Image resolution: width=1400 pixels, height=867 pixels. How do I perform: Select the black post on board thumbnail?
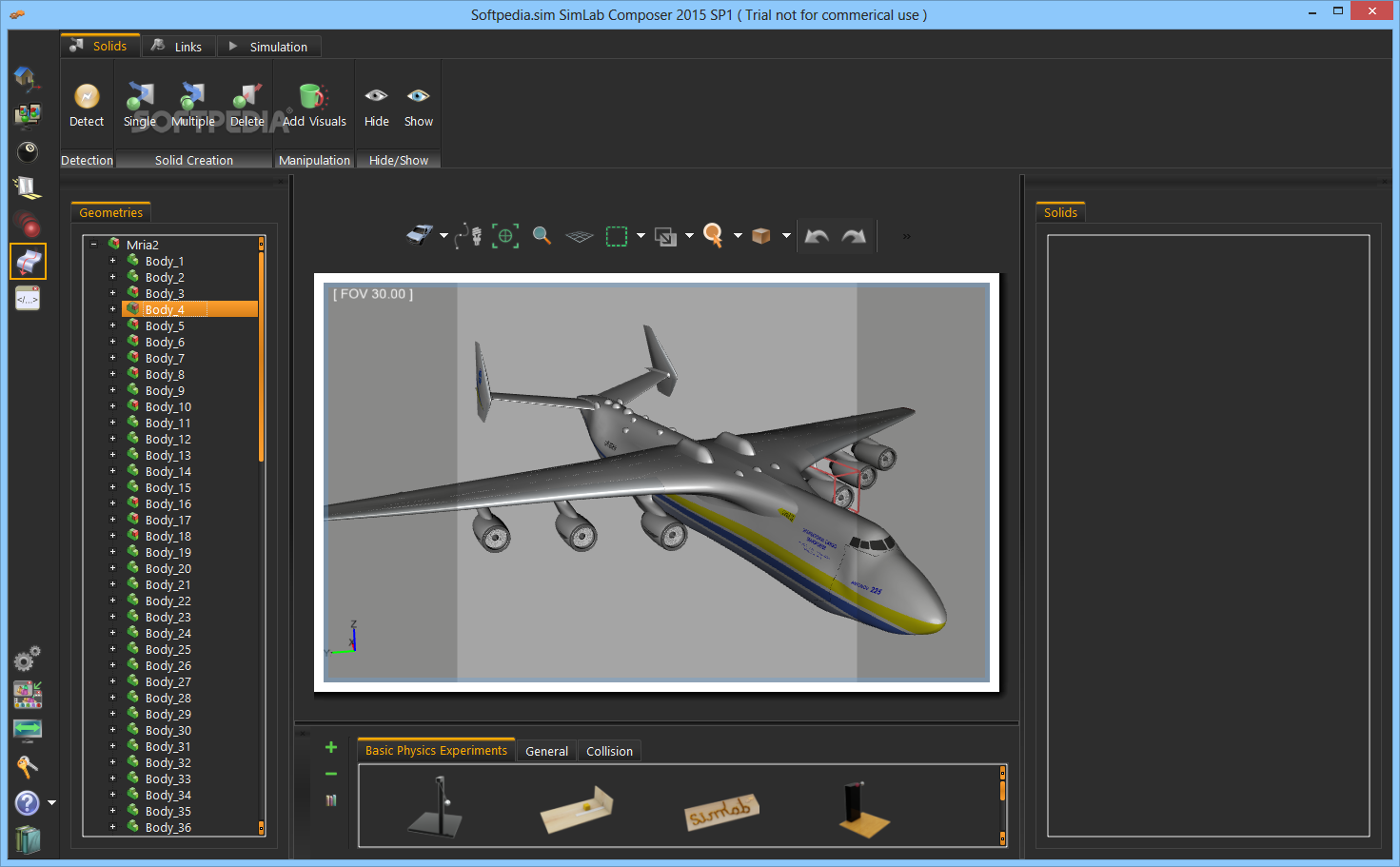[863, 809]
